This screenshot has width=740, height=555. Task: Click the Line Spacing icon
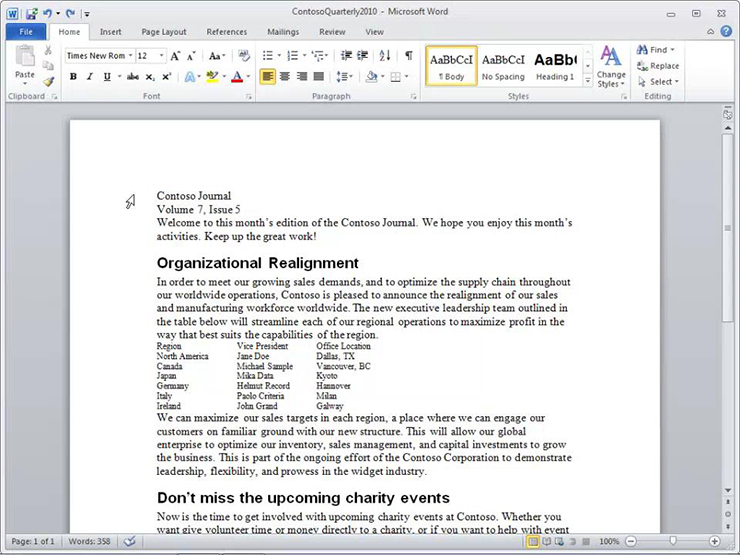342,76
